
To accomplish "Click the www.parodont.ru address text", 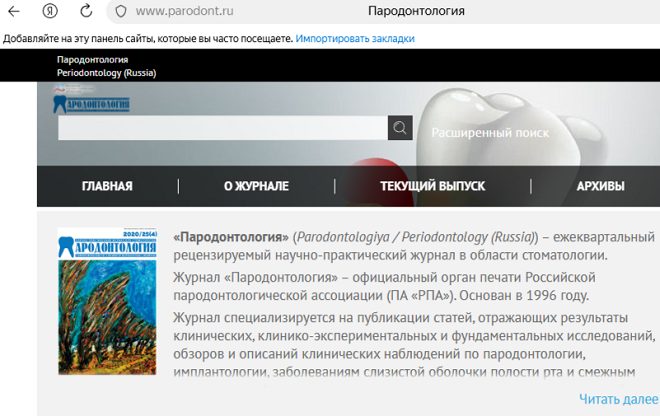I will click(184, 11).
